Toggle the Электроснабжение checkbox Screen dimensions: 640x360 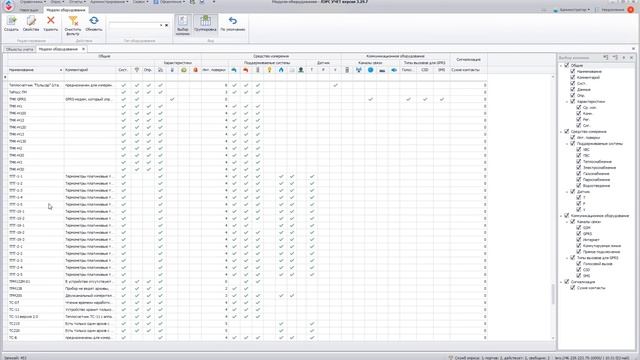coord(579,167)
